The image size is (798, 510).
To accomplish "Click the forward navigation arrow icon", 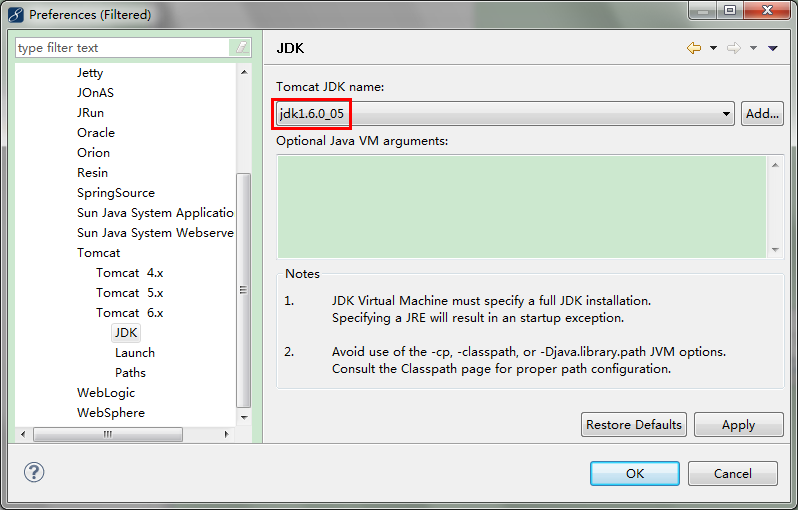I will pos(733,48).
